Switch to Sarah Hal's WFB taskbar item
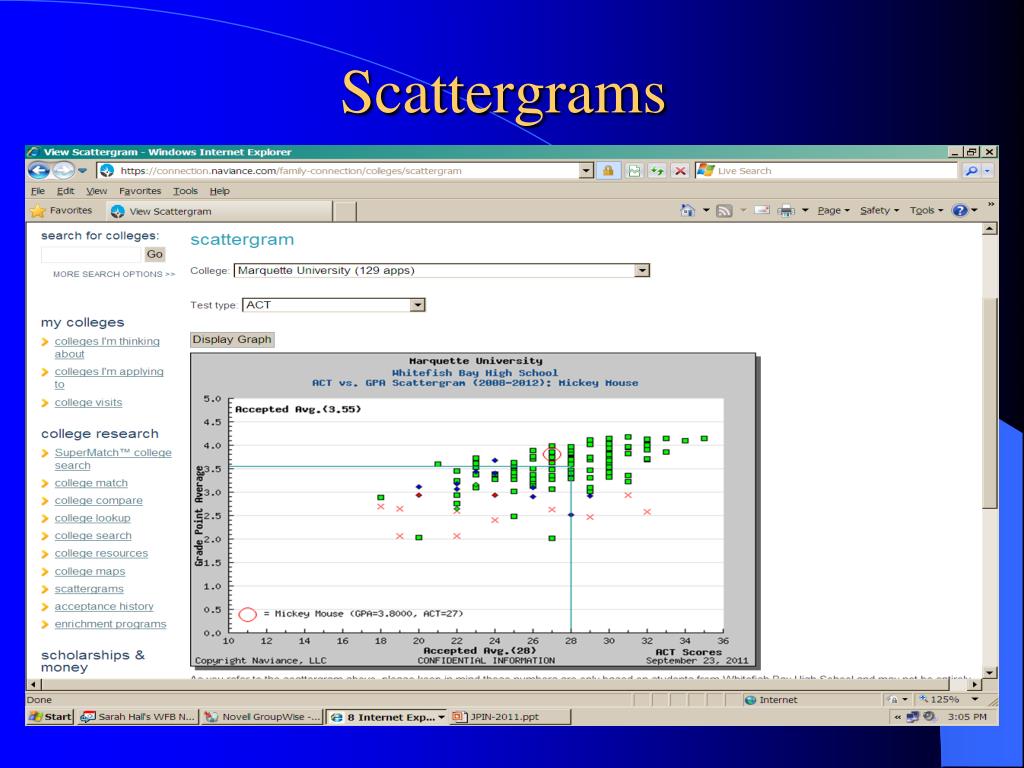The image size is (1024, 768). (x=137, y=716)
